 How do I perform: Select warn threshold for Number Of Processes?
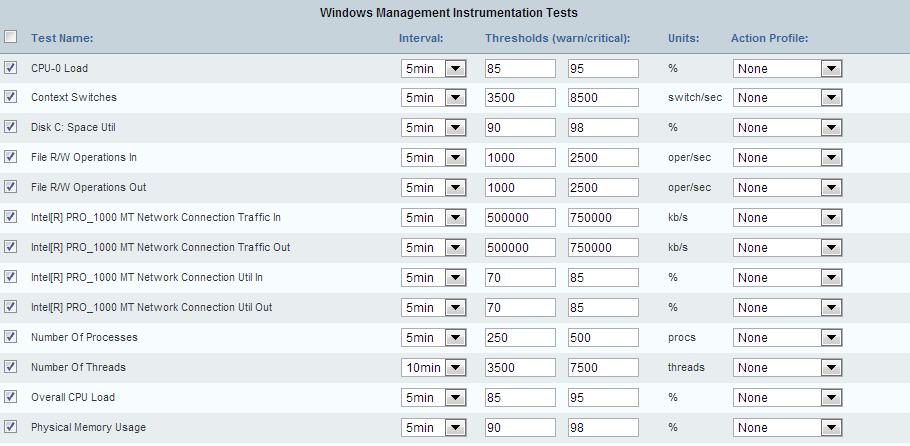(x=519, y=338)
